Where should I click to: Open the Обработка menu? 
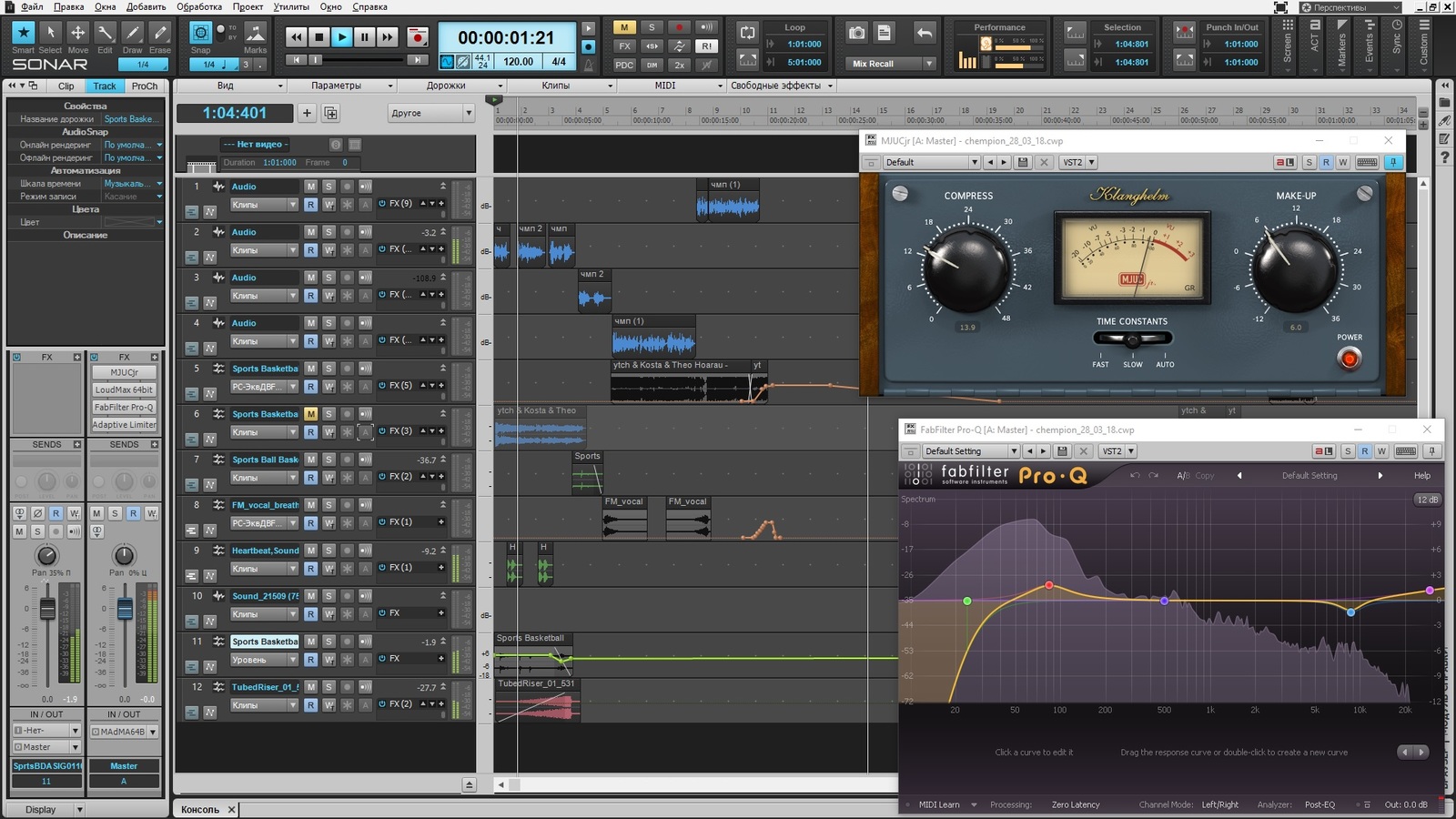(x=199, y=6)
